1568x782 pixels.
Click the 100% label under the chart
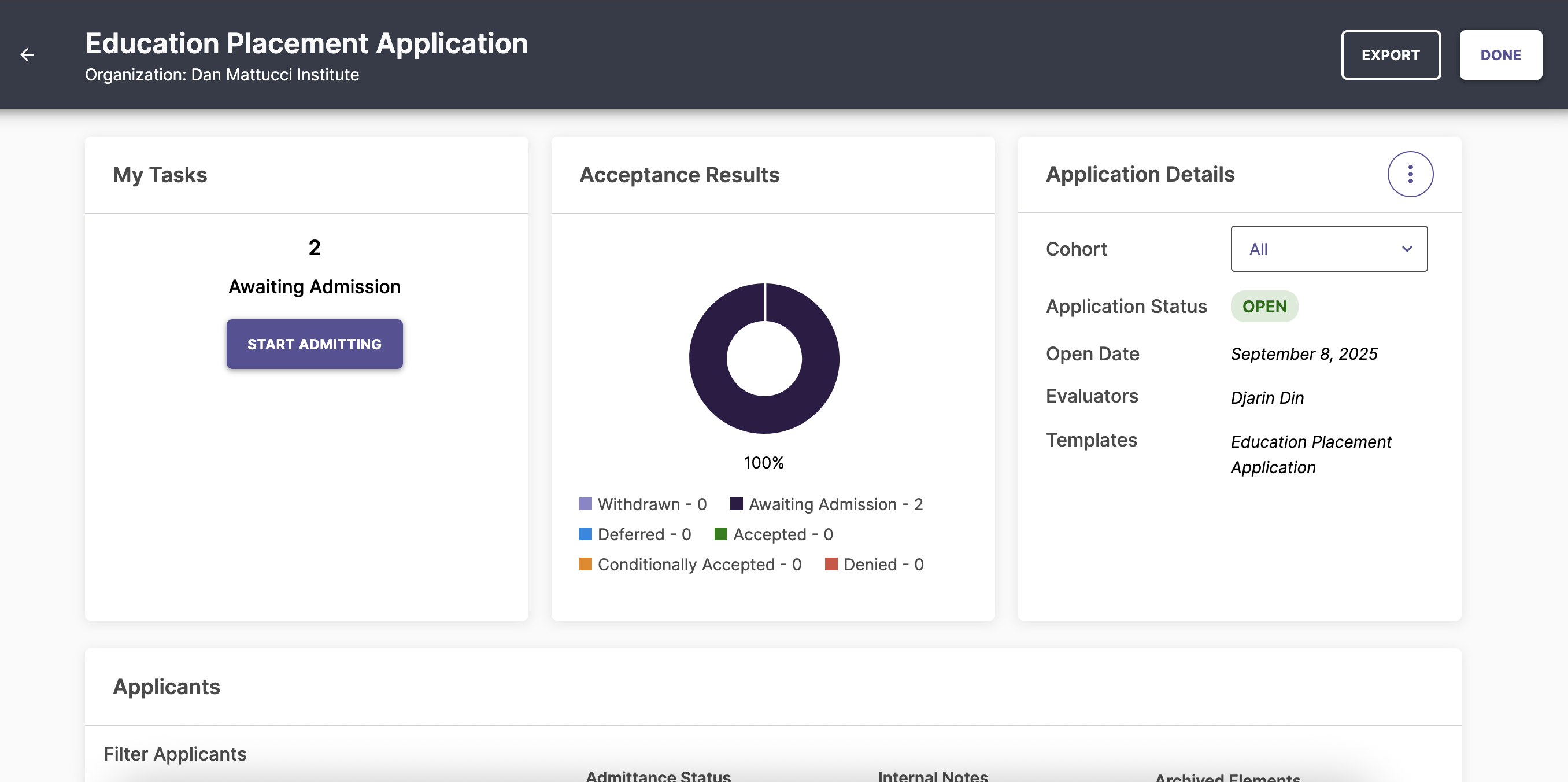tap(763, 463)
